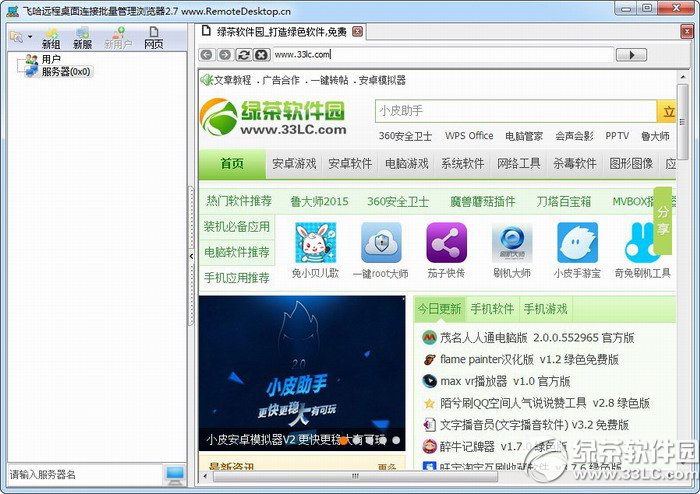Viewport: 700px width, 494px height.
Task: Click the 一键root大师 app icon
Action: 381,243
